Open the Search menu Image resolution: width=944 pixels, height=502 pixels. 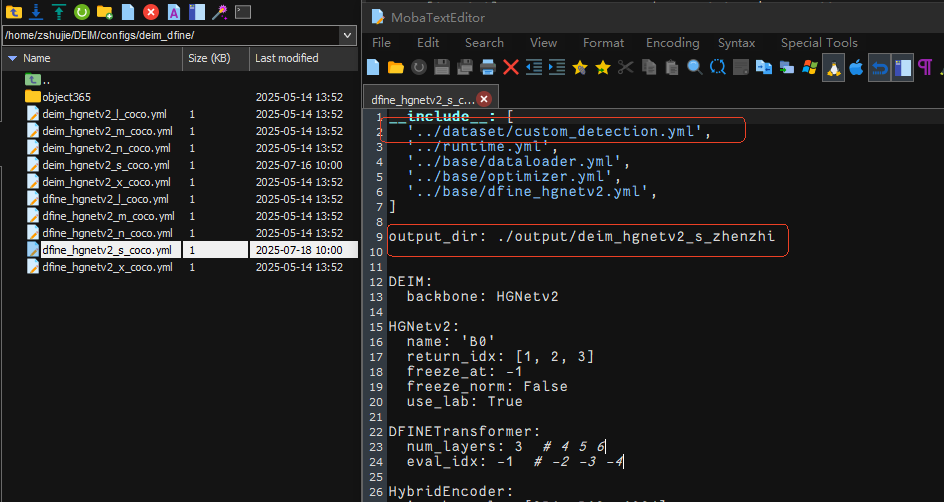pos(484,43)
